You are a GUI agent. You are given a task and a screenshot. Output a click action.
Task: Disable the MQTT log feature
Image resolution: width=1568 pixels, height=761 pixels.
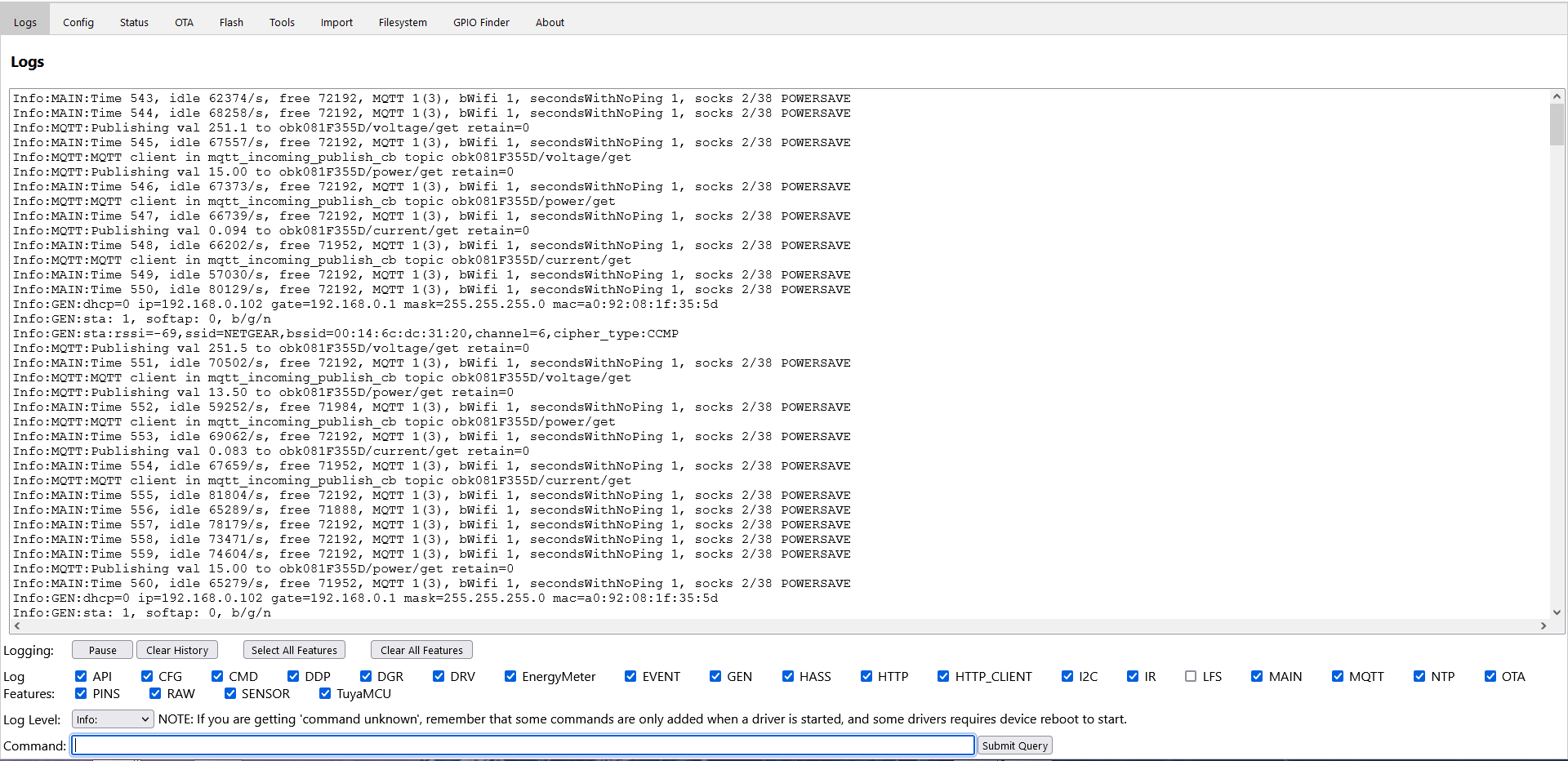[1339, 676]
